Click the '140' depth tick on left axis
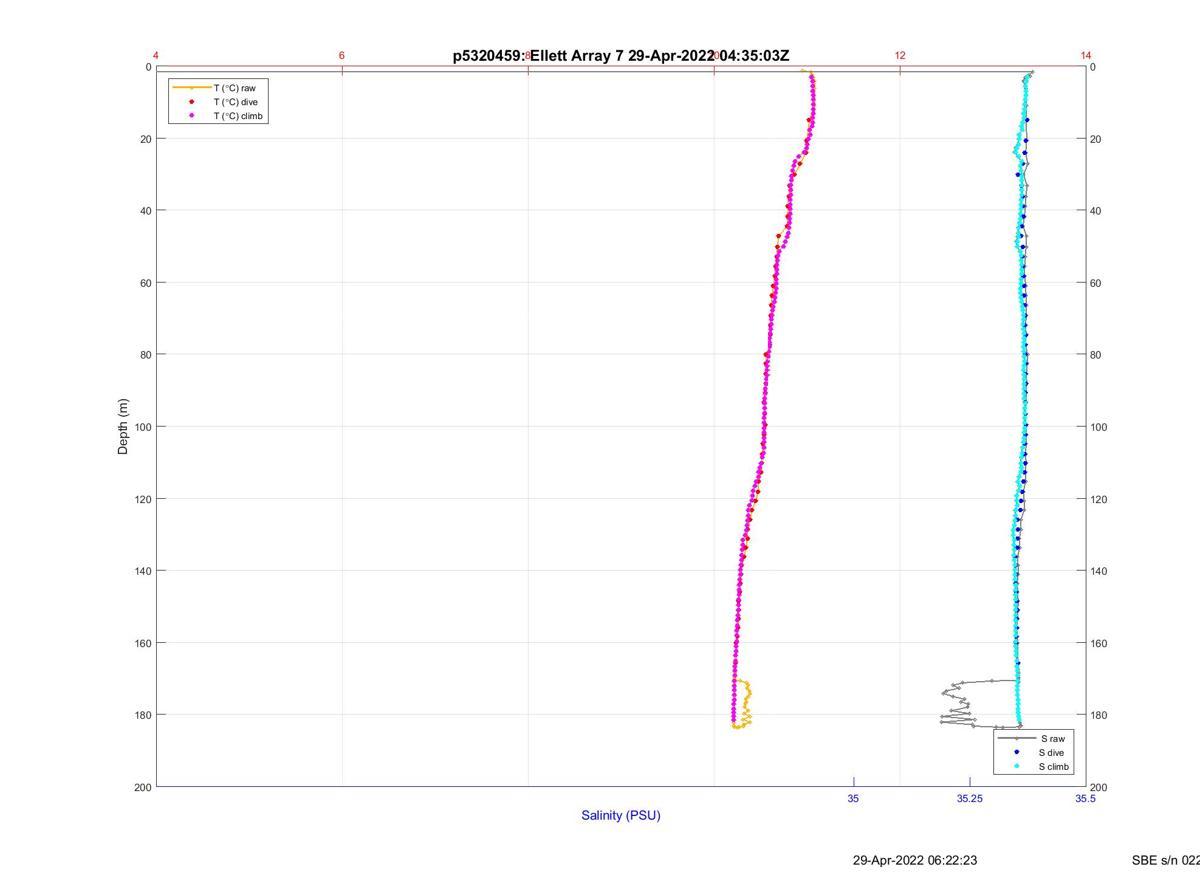The width and height of the screenshot is (1200, 885). coord(142,571)
